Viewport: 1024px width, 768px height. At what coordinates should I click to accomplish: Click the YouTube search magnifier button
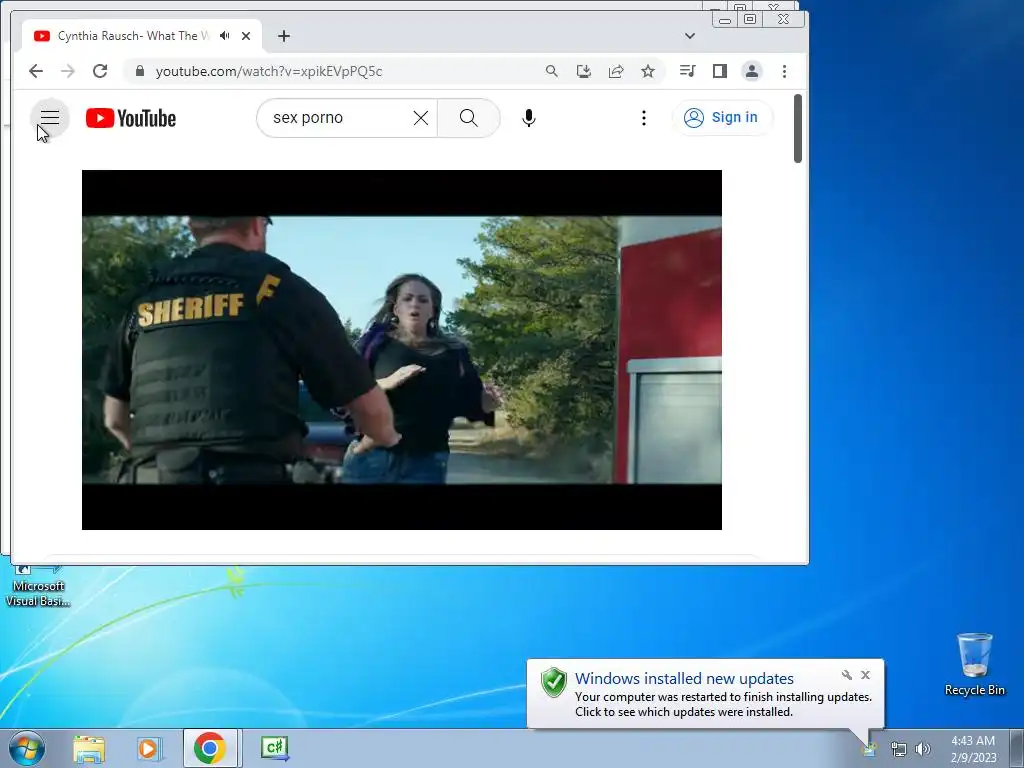[468, 118]
